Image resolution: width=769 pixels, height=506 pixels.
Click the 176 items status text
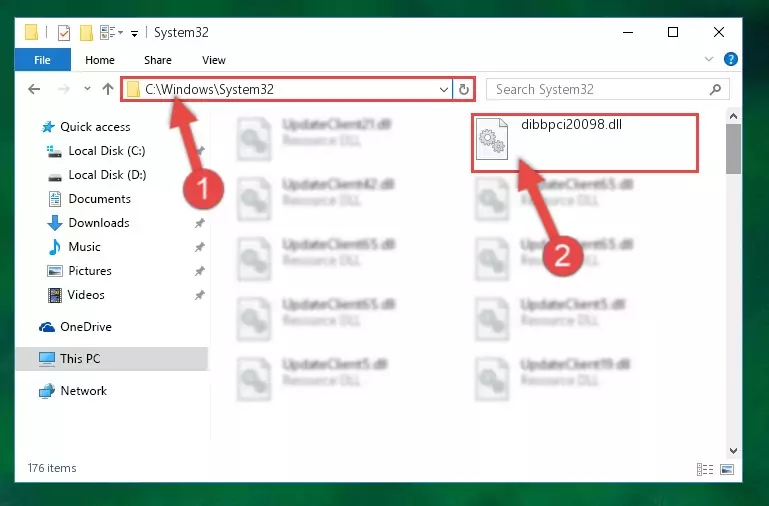(52, 468)
